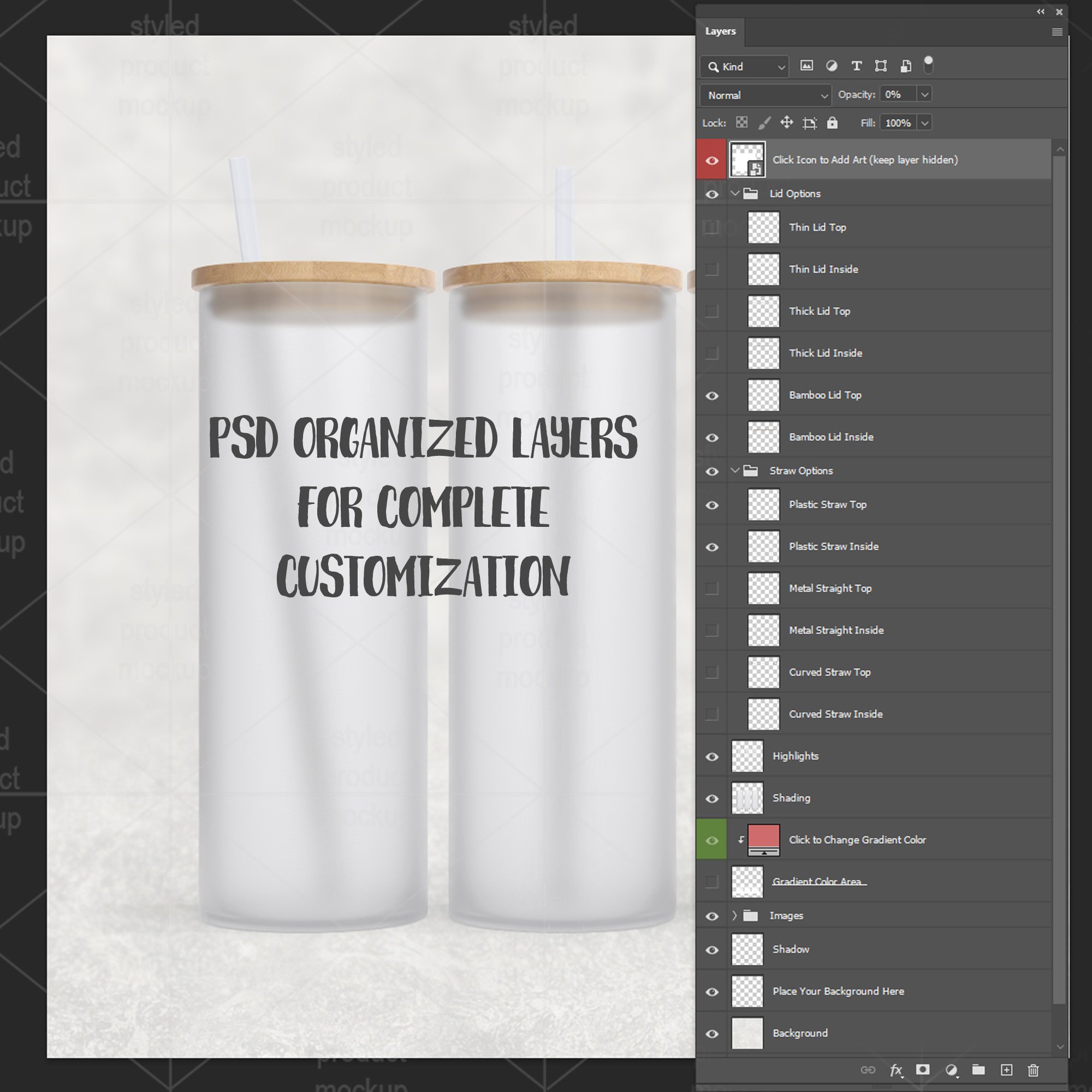The width and height of the screenshot is (1092, 1092).
Task: Click the link layers icon
Action: pyautogui.click(x=868, y=1070)
